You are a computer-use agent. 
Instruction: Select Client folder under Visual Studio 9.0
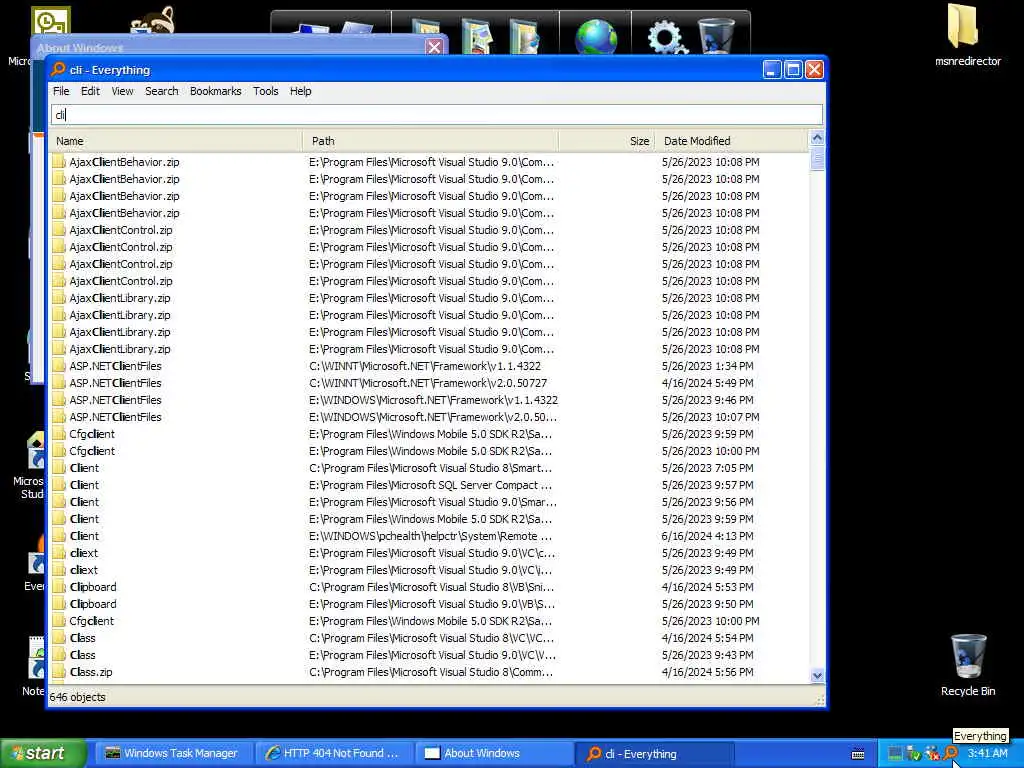point(429,502)
